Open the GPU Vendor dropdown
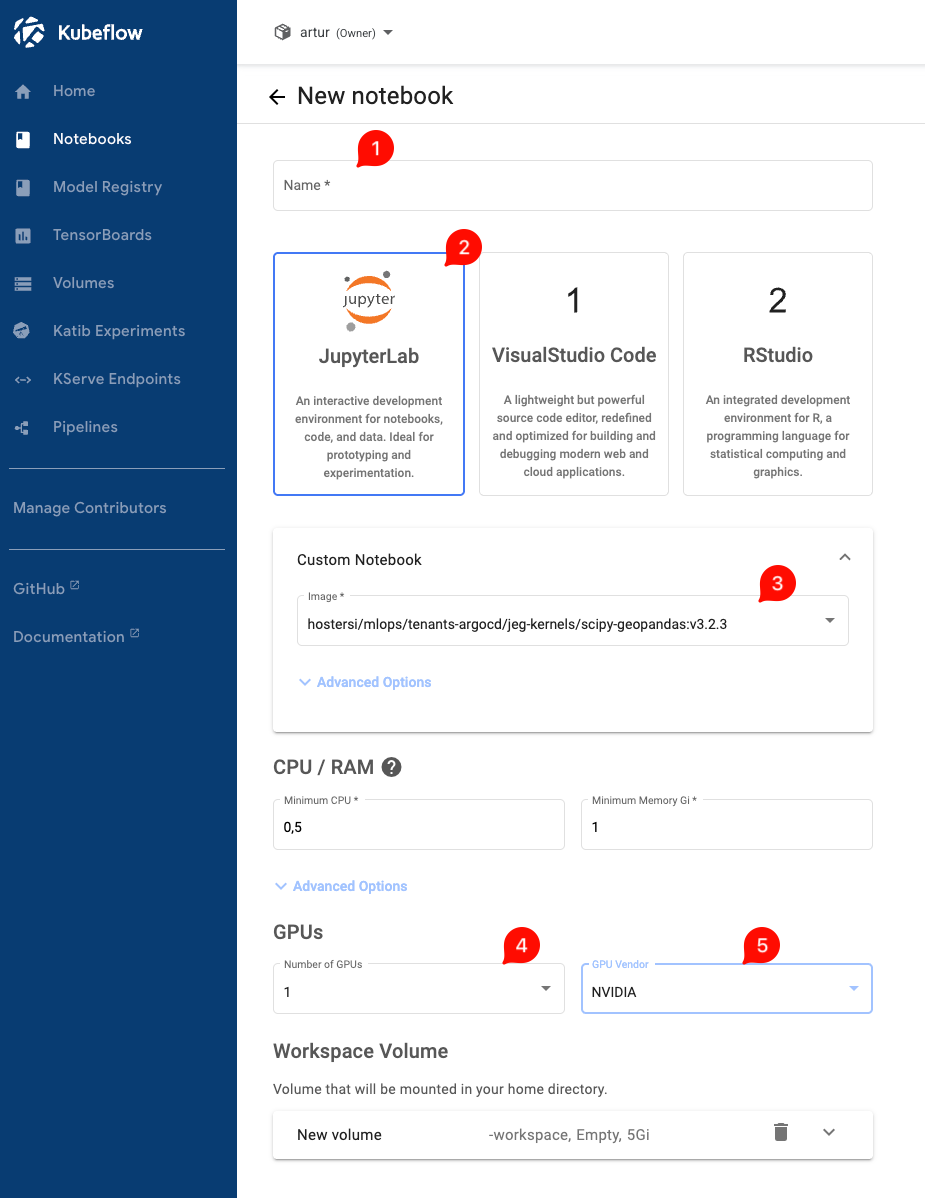 (x=726, y=989)
